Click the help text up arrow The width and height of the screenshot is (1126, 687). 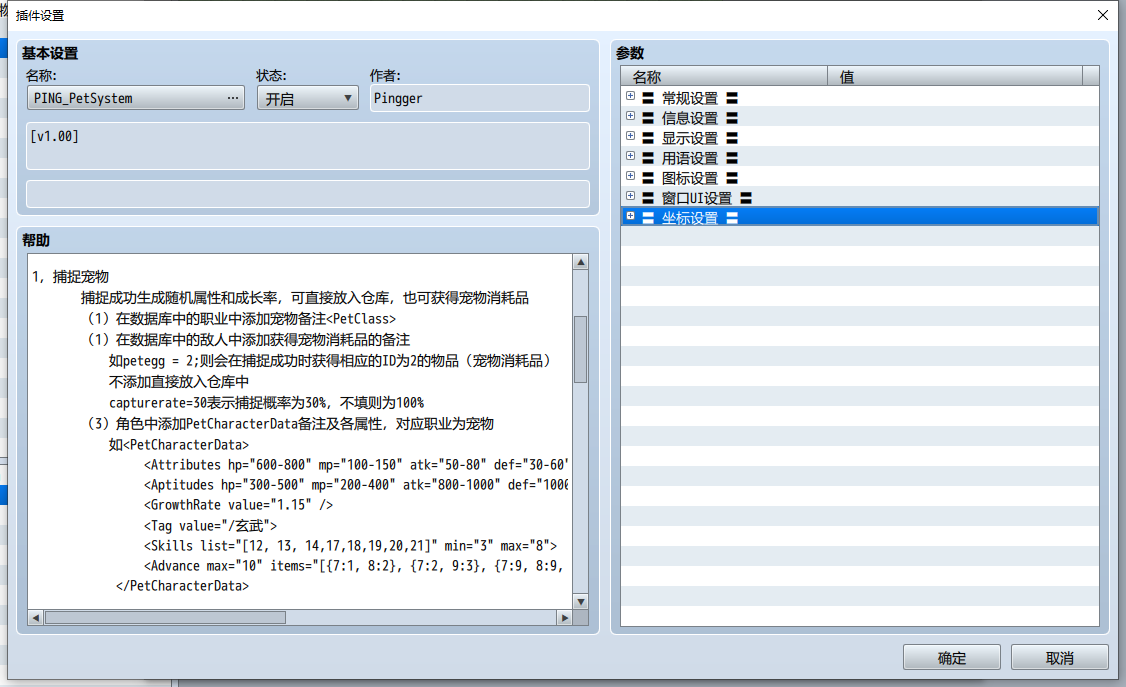(581, 262)
